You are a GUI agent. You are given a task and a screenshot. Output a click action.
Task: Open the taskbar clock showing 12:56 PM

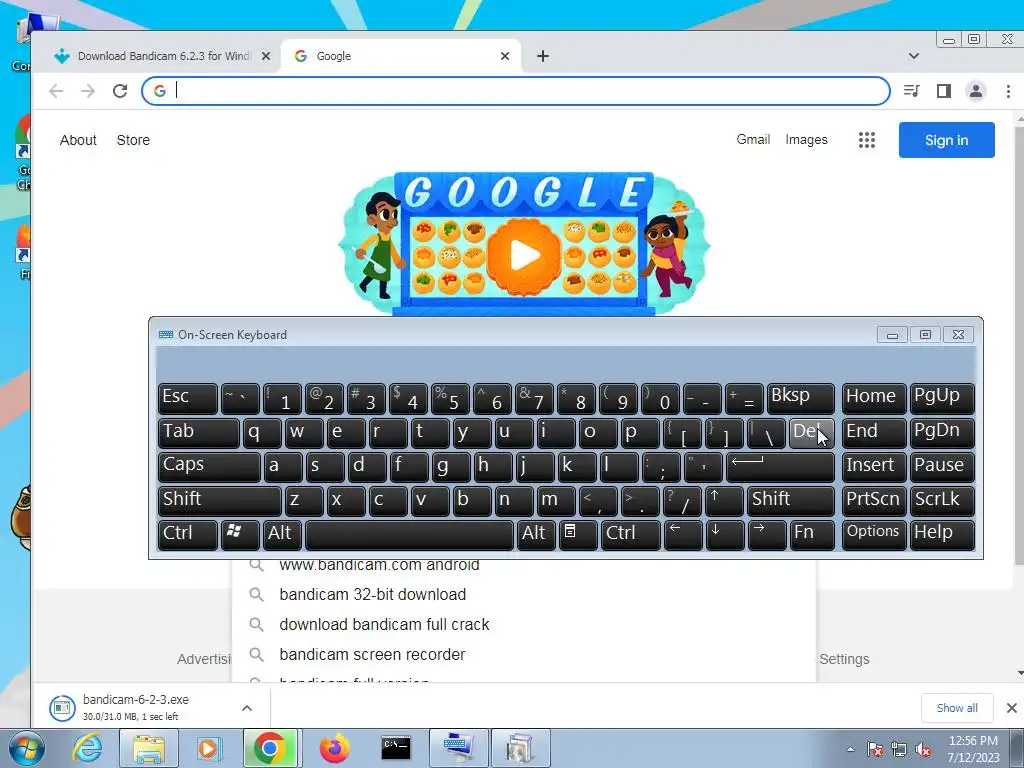pos(974,748)
